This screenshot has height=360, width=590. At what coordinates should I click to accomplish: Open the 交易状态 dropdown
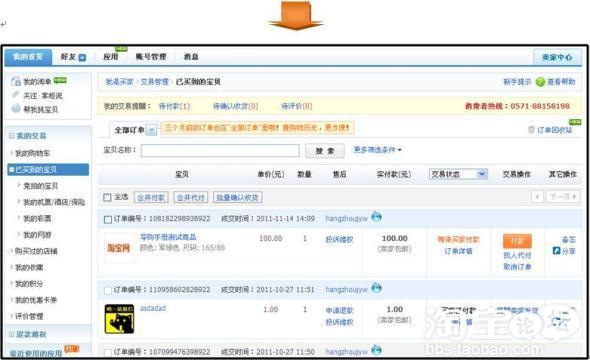[458, 174]
